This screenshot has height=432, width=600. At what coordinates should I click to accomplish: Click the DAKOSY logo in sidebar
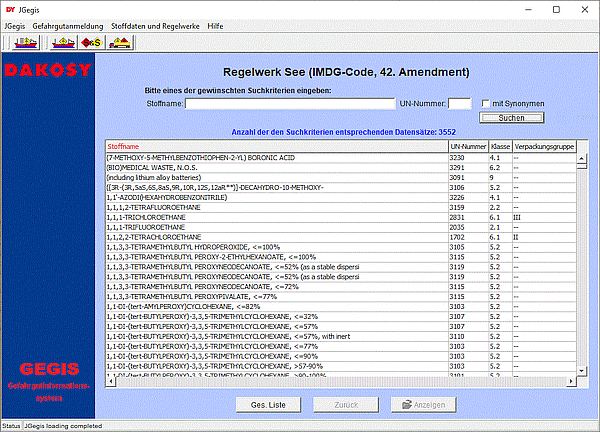[48, 70]
